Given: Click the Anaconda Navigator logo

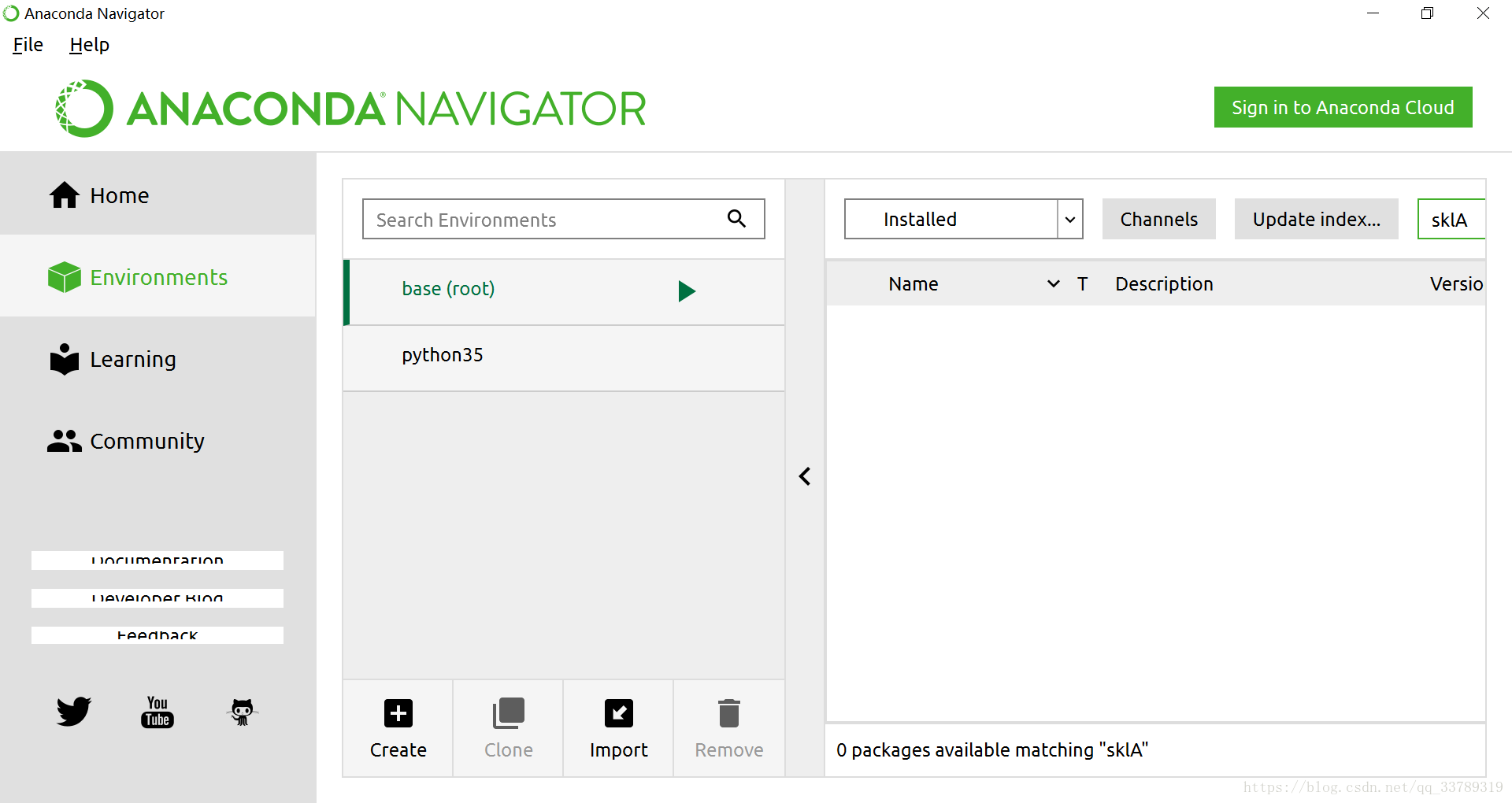Looking at the screenshot, I should 350,109.
